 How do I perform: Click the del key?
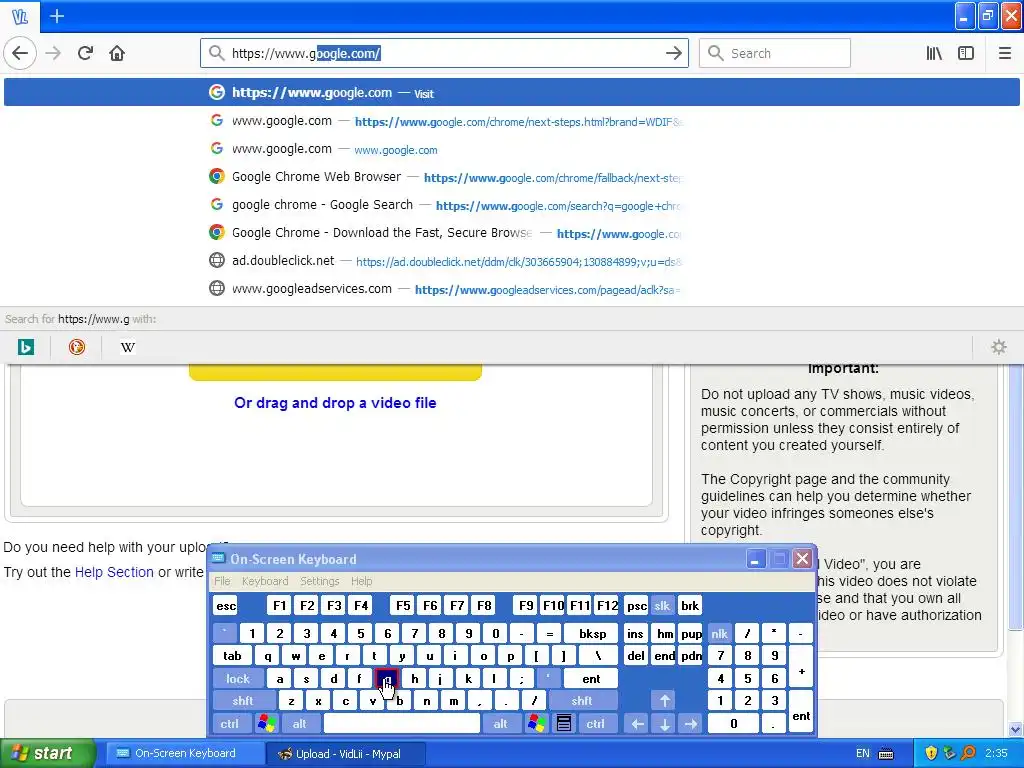636,656
